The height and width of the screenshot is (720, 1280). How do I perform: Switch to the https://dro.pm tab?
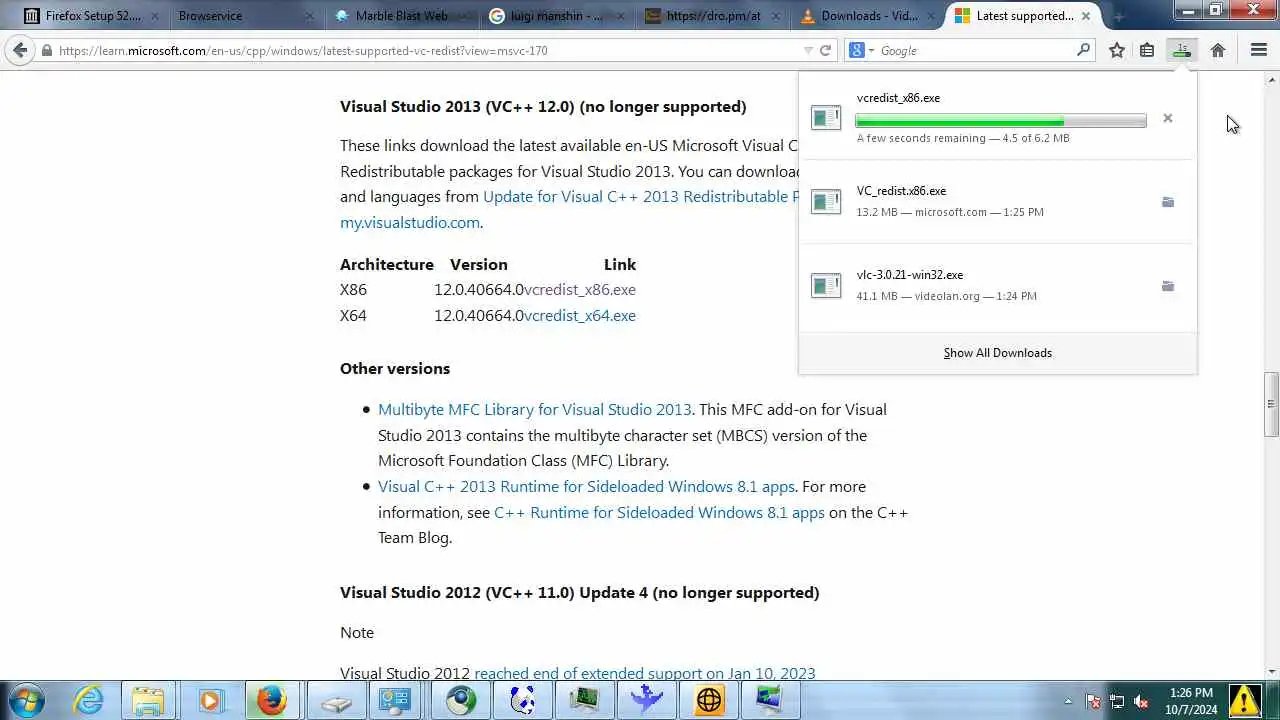tap(711, 16)
